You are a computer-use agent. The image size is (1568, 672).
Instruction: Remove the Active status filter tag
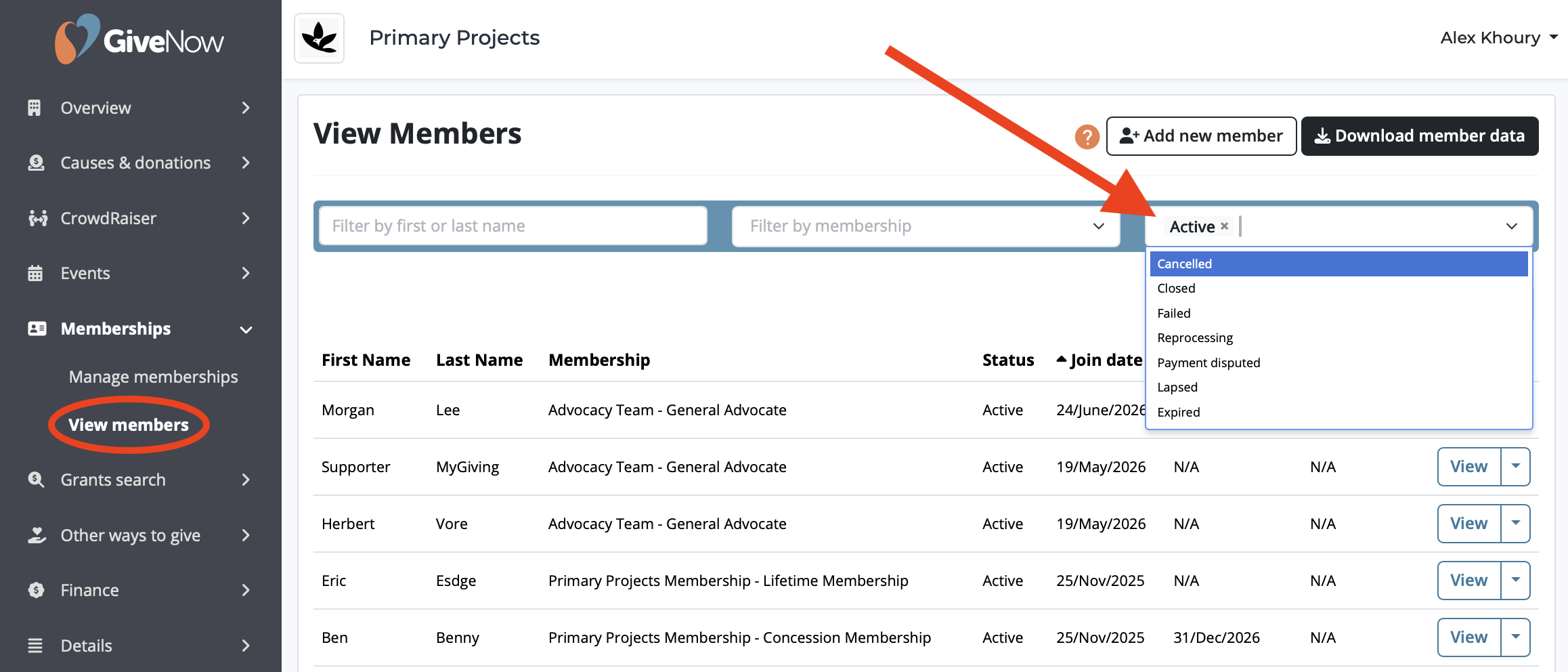tap(1224, 226)
